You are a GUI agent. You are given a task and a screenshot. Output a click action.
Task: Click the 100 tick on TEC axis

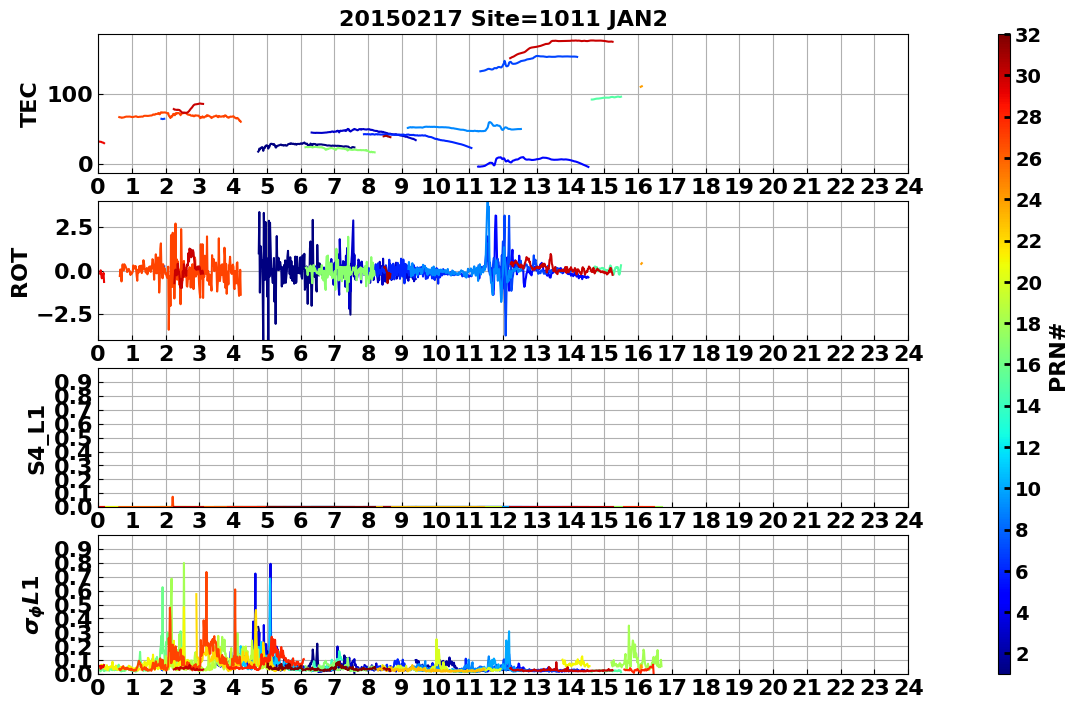(70, 95)
